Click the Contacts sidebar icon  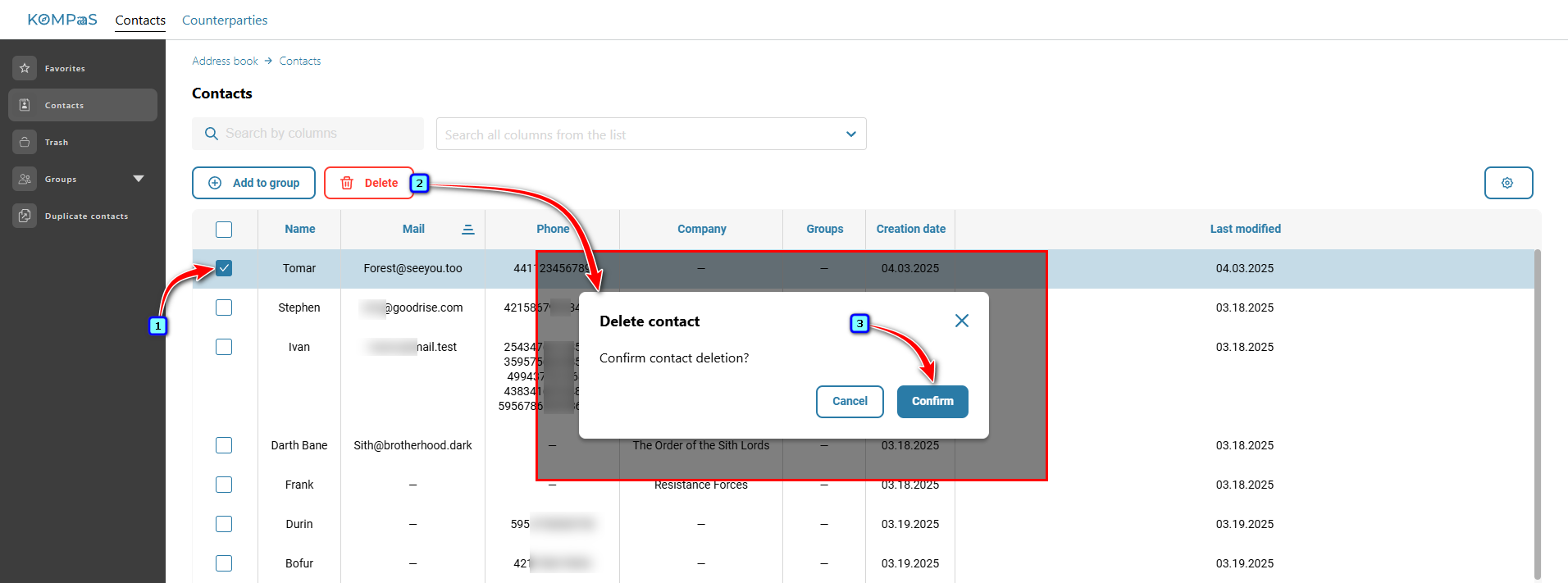point(25,105)
